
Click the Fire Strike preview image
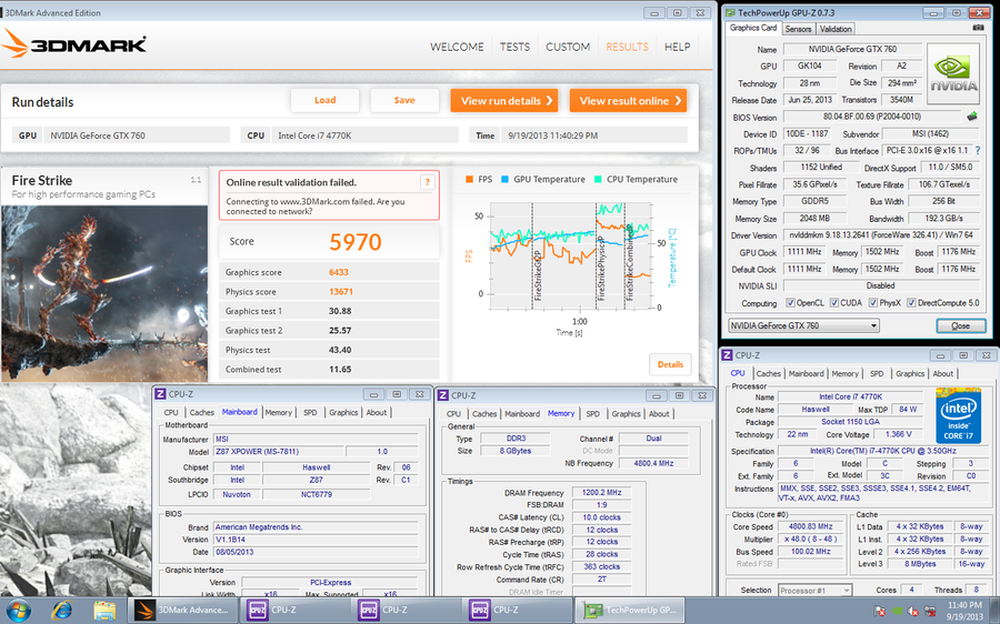104,293
